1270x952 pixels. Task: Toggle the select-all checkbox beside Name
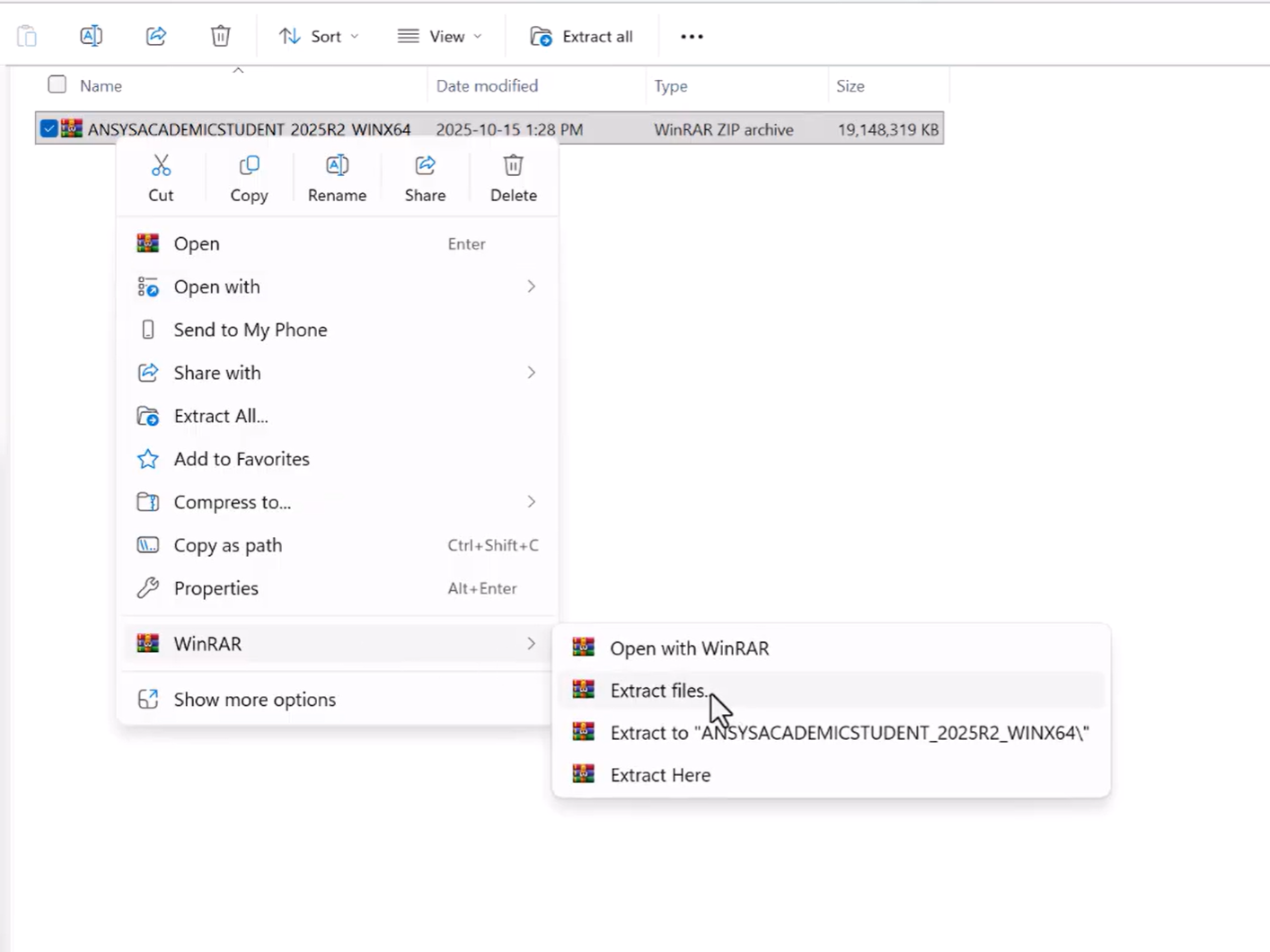pos(57,85)
